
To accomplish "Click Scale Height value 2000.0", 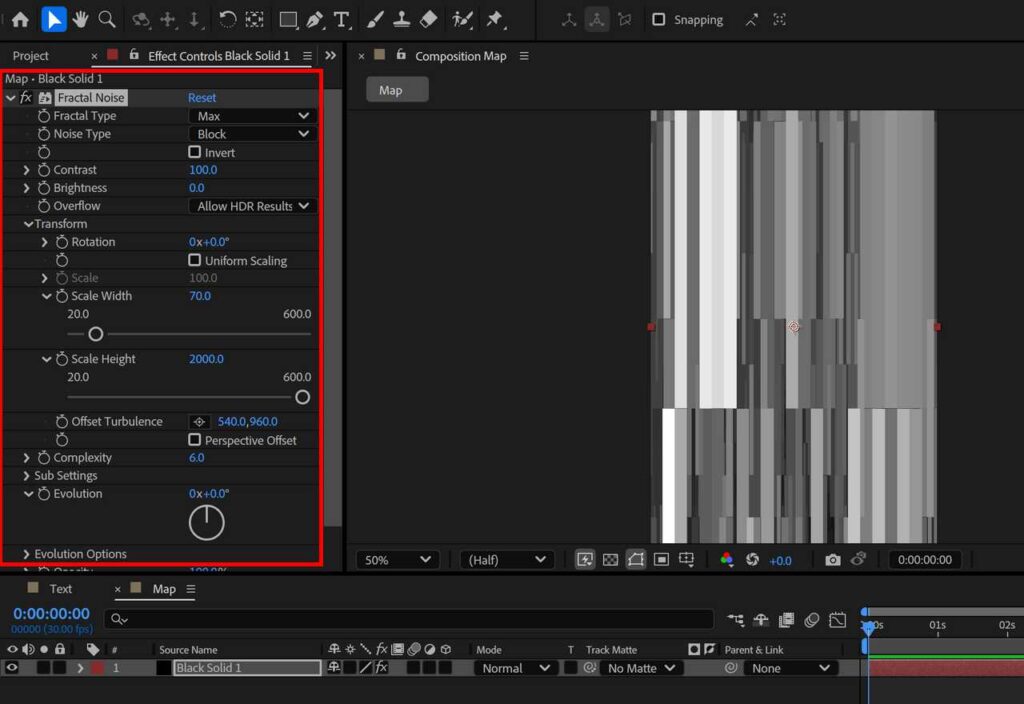I will pyautogui.click(x=206, y=359).
